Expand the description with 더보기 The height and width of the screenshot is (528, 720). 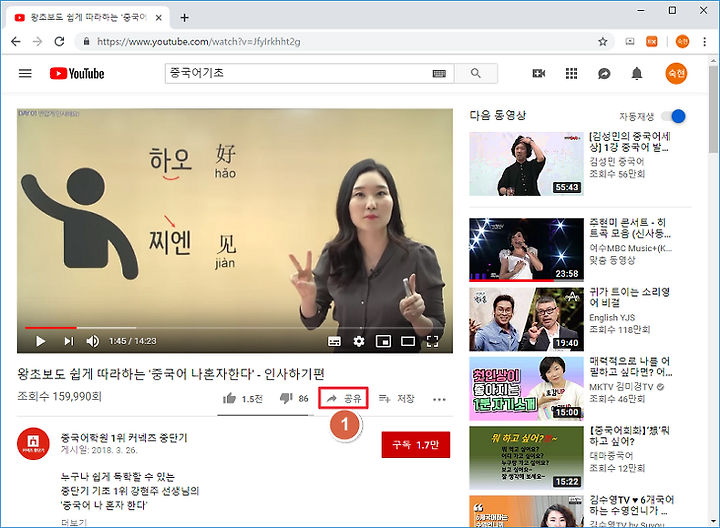point(73,522)
